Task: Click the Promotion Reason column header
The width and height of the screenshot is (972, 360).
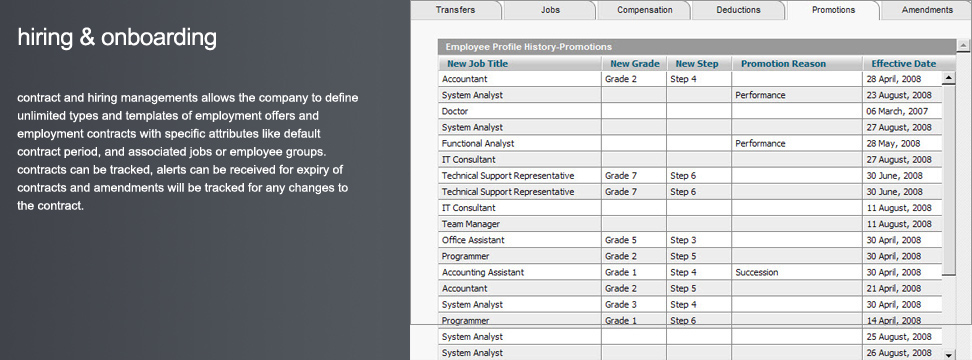Action: (x=783, y=63)
